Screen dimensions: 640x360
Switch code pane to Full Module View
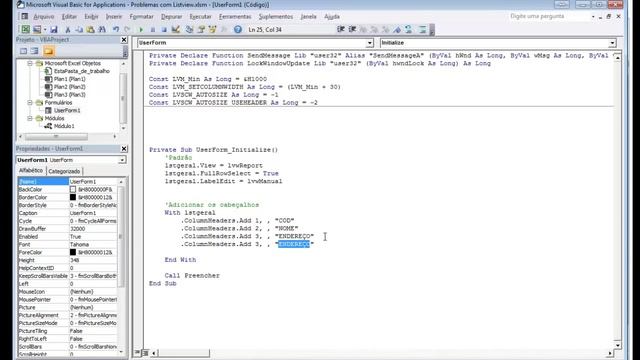click(145, 353)
